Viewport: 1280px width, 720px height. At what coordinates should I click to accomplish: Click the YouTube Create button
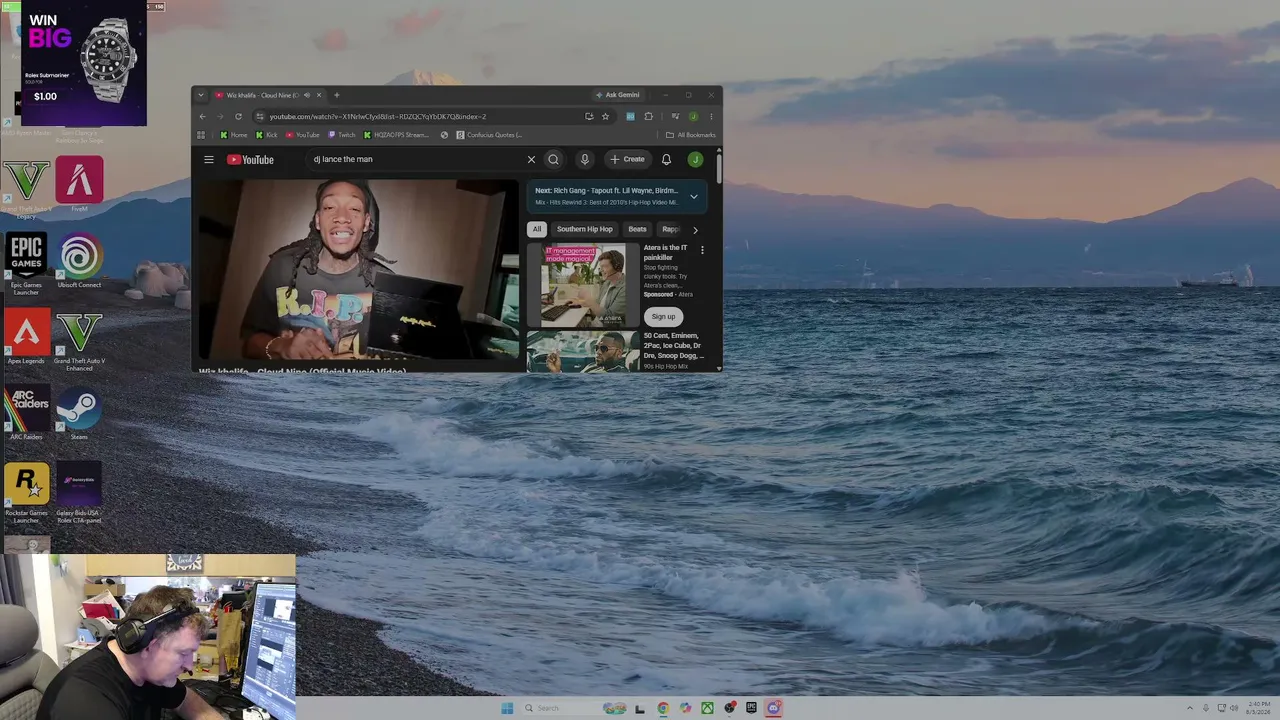(x=628, y=159)
